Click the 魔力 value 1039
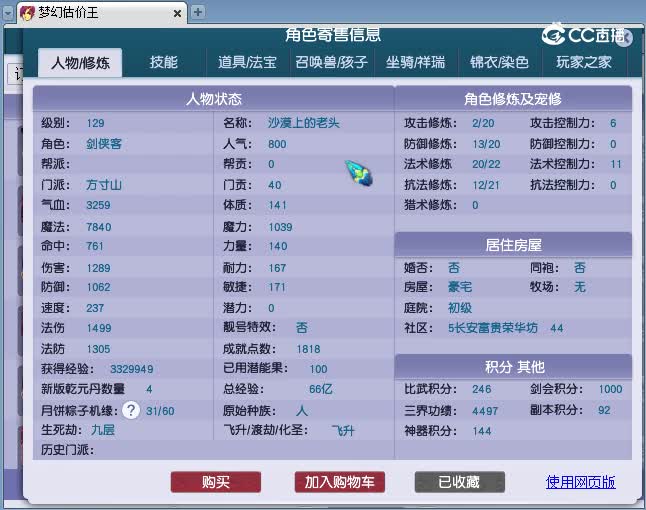 pyautogui.click(x=280, y=227)
